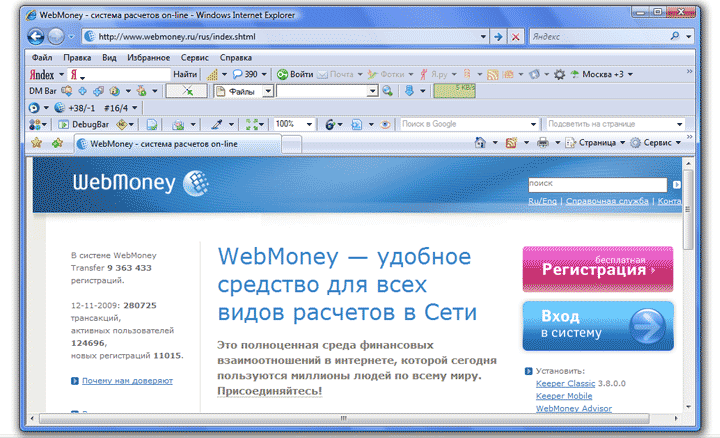Click the DM Bar magnifier globe icon
The image size is (720, 438).
387,91
